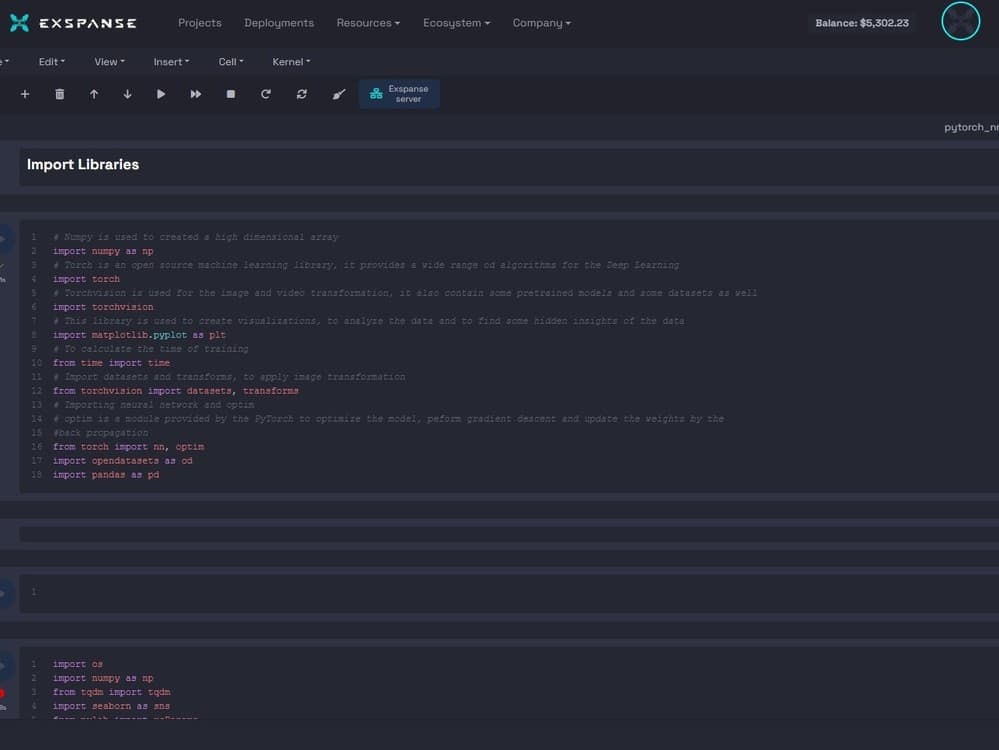The width and height of the screenshot is (999, 750).
Task: Click the refresh sync arrows icon
Action: [x=302, y=94]
